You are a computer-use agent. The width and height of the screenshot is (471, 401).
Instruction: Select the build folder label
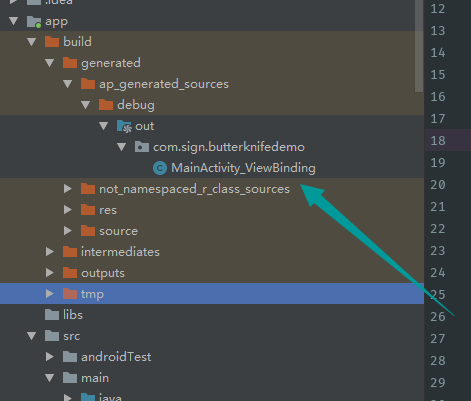coord(77,42)
